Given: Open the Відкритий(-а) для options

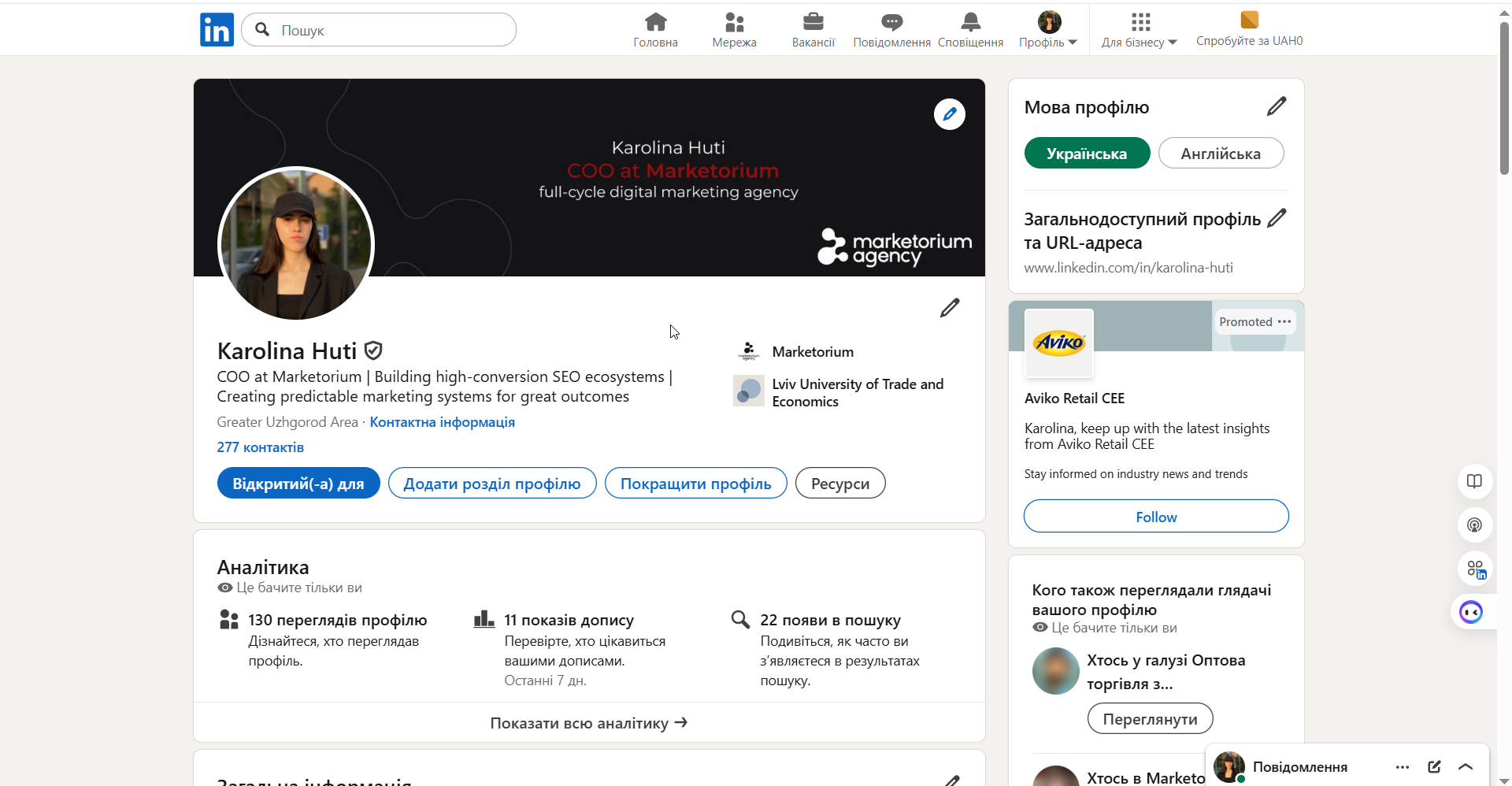Looking at the screenshot, I should click(298, 484).
